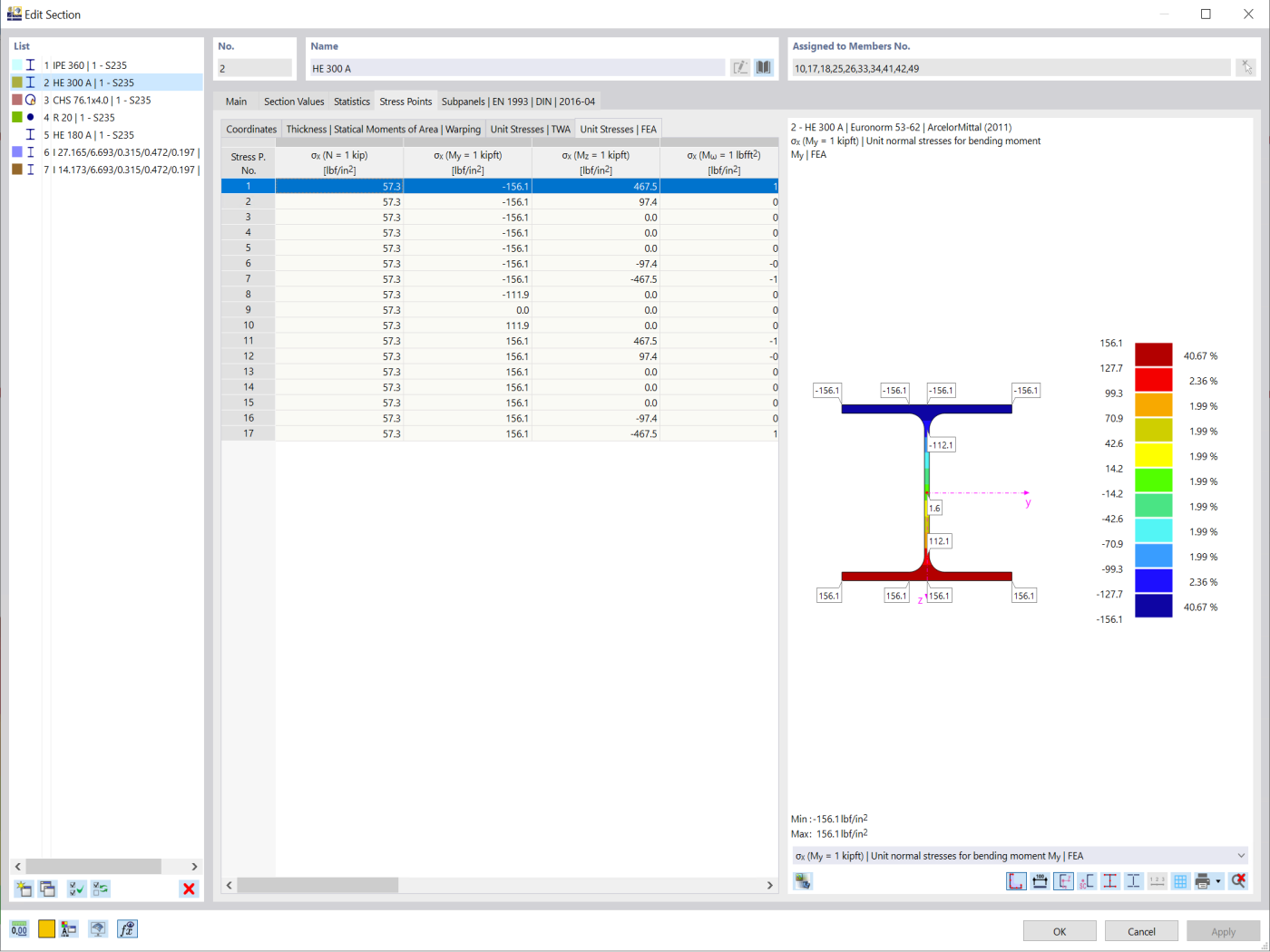
Task: Click the yellow color button in bottom bar
Action: (46, 928)
